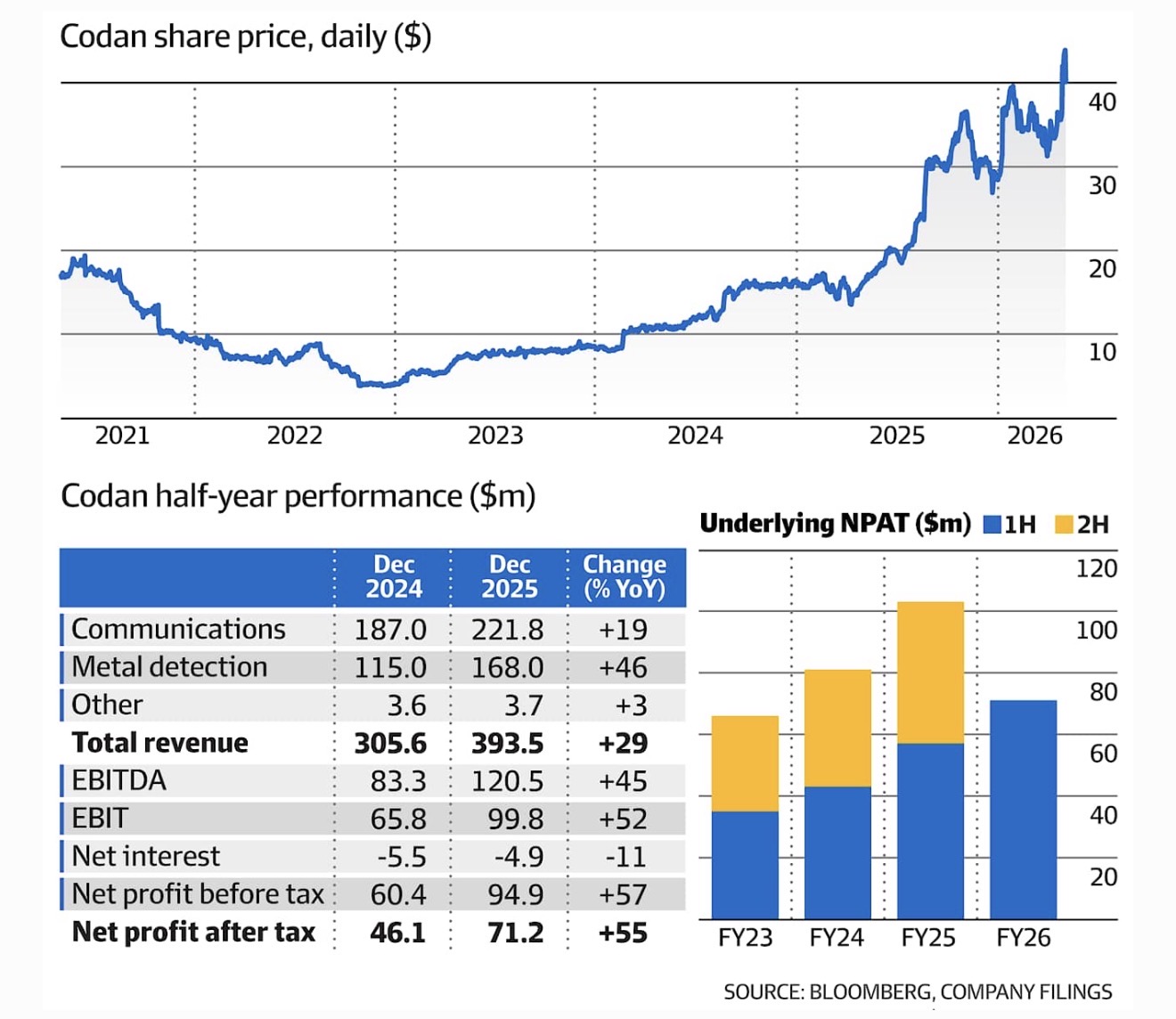Click the 2026 label on the share price axis
Image resolution: width=1176 pixels, height=1019 pixels.
(1035, 436)
